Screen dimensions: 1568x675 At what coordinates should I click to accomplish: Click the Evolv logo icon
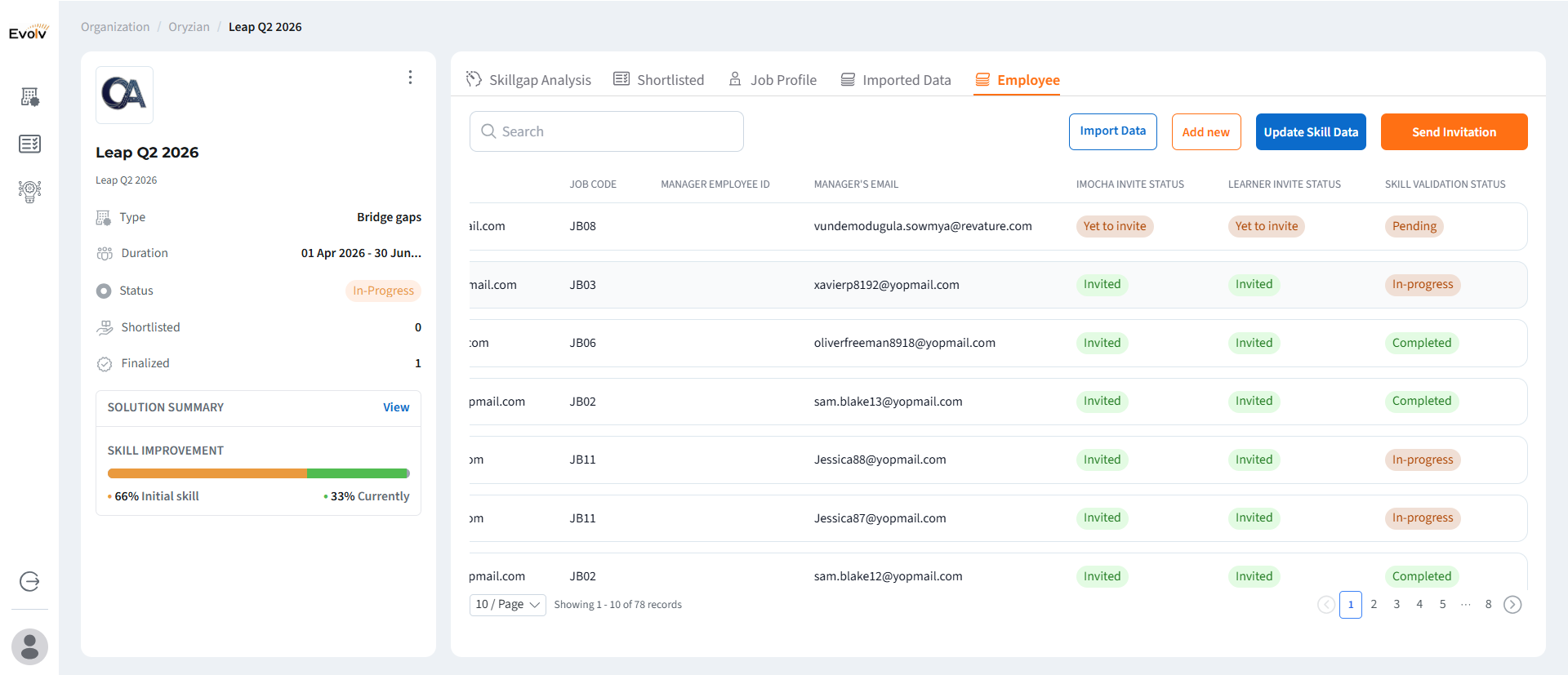(x=29, y=33)
